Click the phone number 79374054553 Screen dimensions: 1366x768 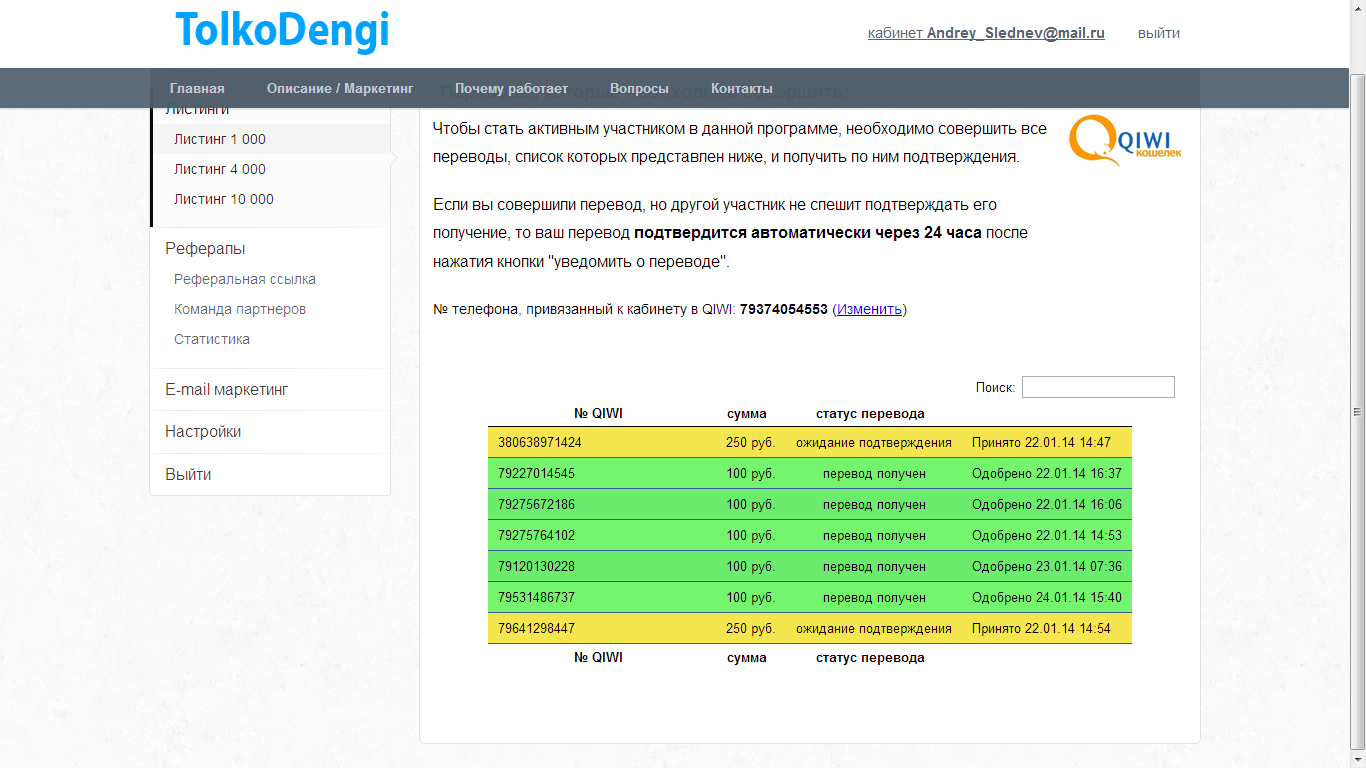[x=784, y=309]
